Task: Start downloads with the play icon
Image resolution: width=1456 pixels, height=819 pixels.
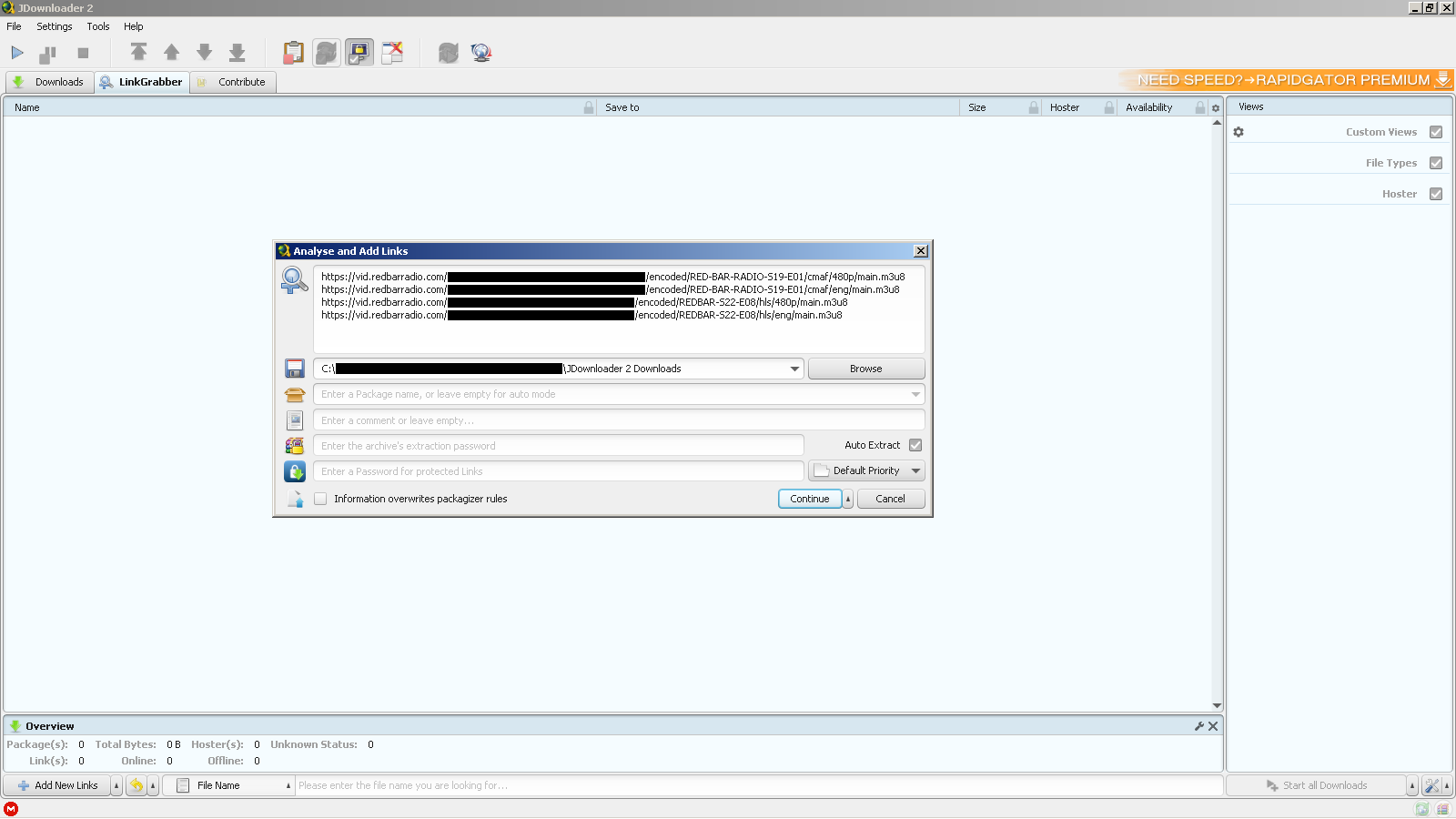Action: tap(17, 53)
